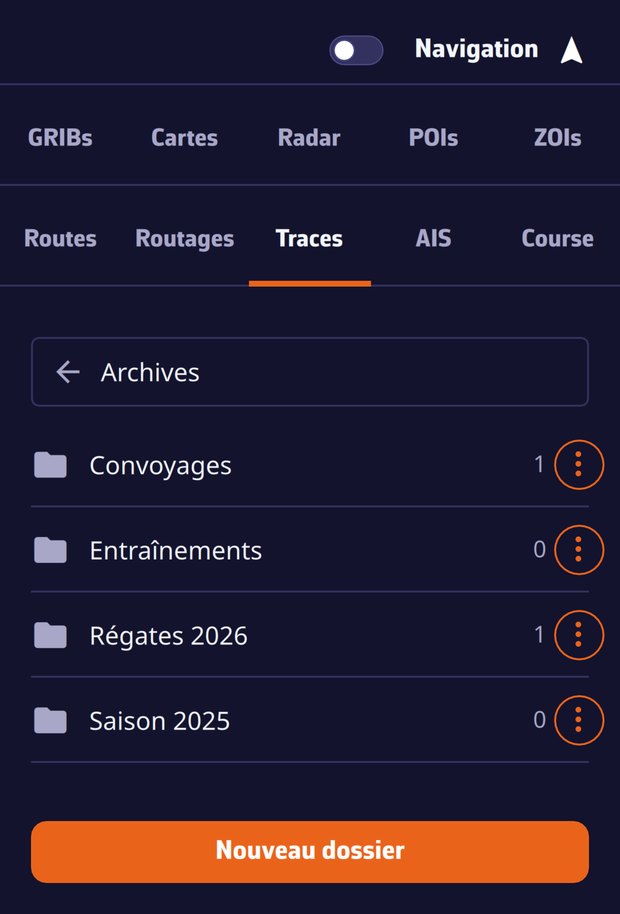The width and height of the screenshot is (620, 914).
Task: Open the POIs tab
Action: coord(433,138)
